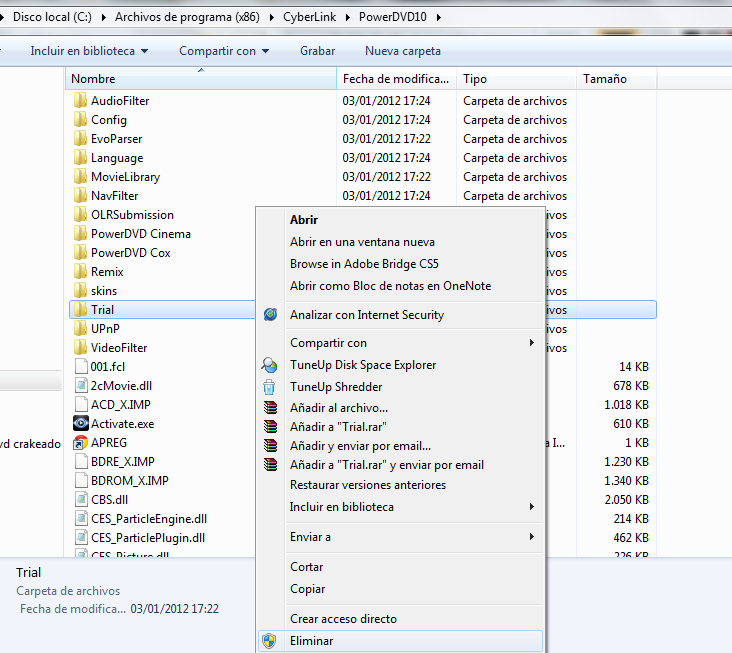Screen dimensions: 732x653
Task: Click WinRAR icon beside Añadir y enviar por email...
Action: pyautogui.click(x=270, y=446)
